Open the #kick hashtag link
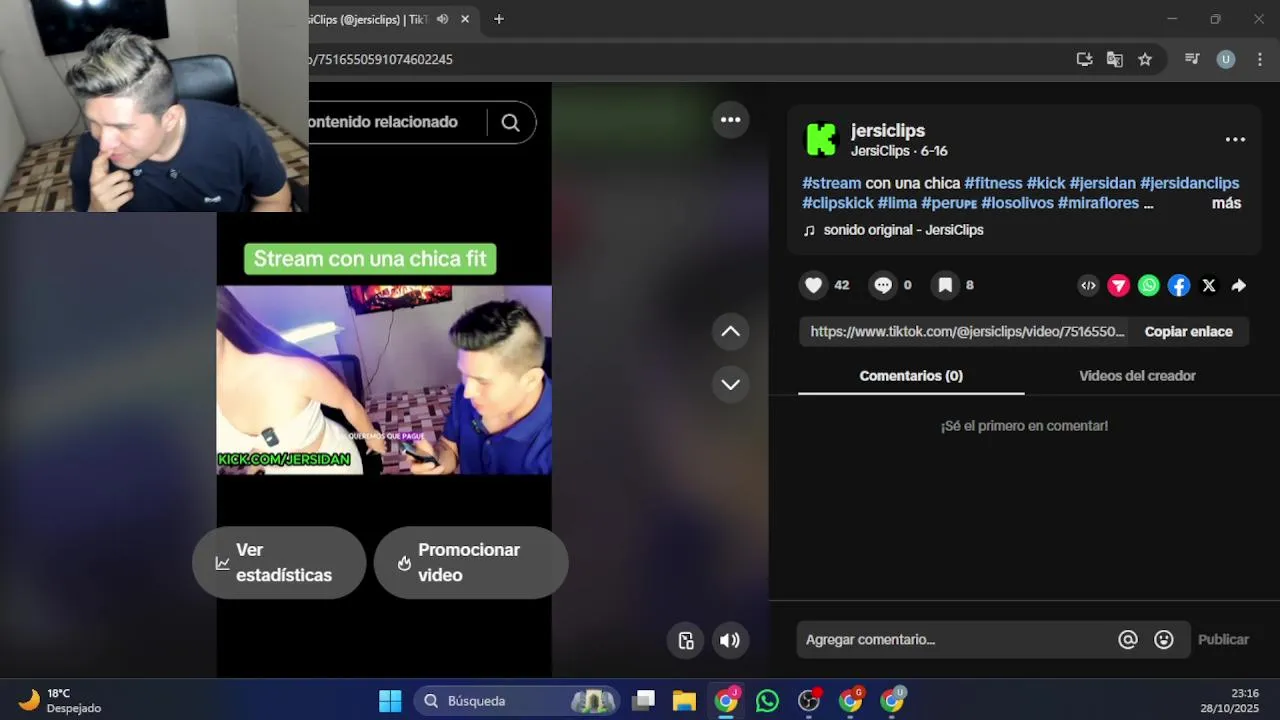1280x720 pixels. [x=1046, y=183]
